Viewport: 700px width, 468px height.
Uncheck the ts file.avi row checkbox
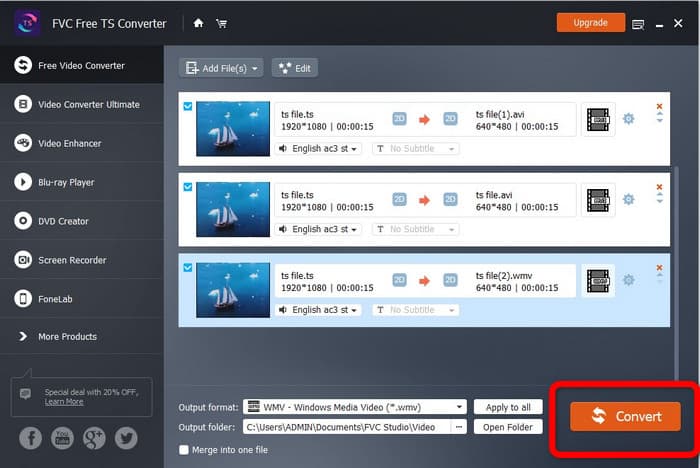pyautogui.click(x=188, y=187)
